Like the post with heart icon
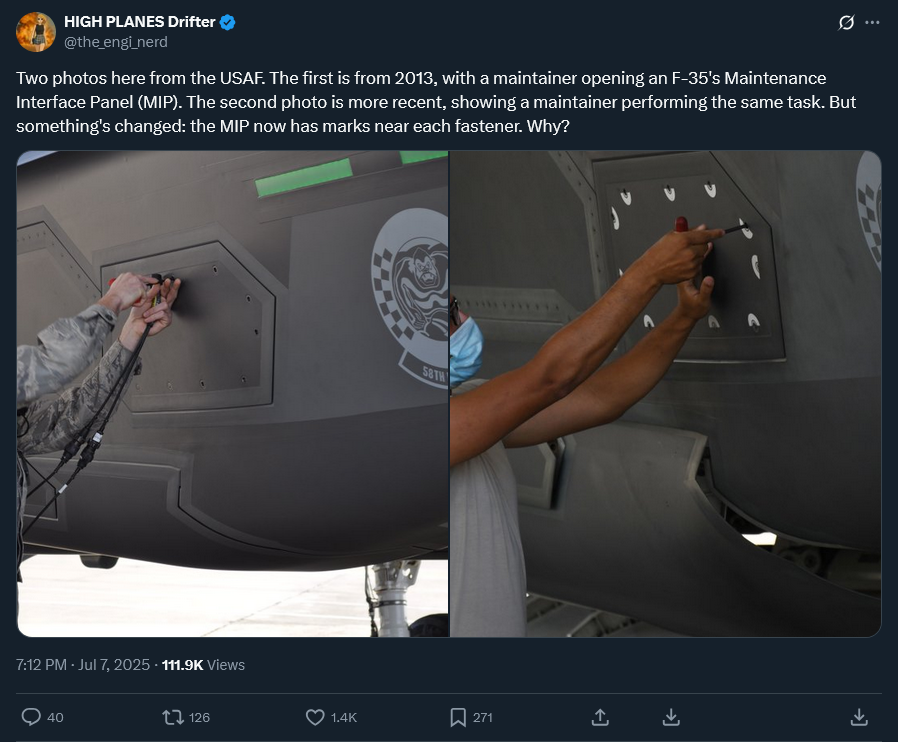 click(315, 717)
